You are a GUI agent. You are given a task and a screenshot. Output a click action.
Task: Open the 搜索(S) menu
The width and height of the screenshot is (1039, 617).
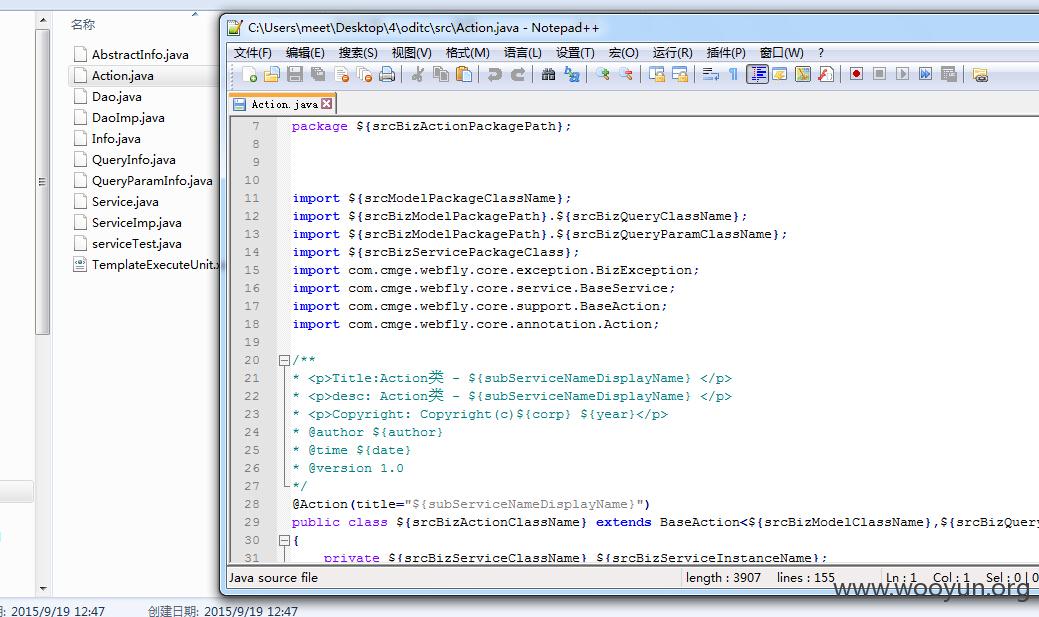coord(358,52)
